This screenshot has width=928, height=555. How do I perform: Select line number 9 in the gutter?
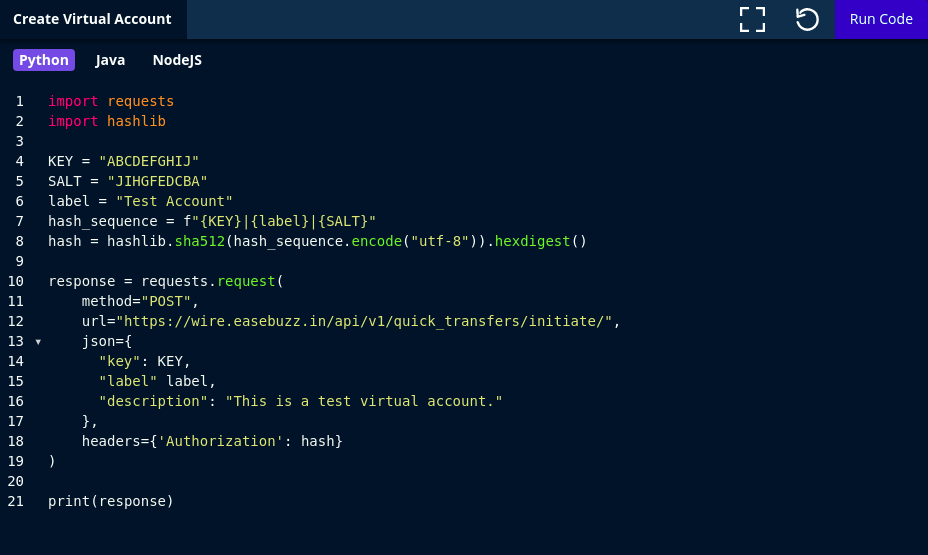(x=20, y=262)
